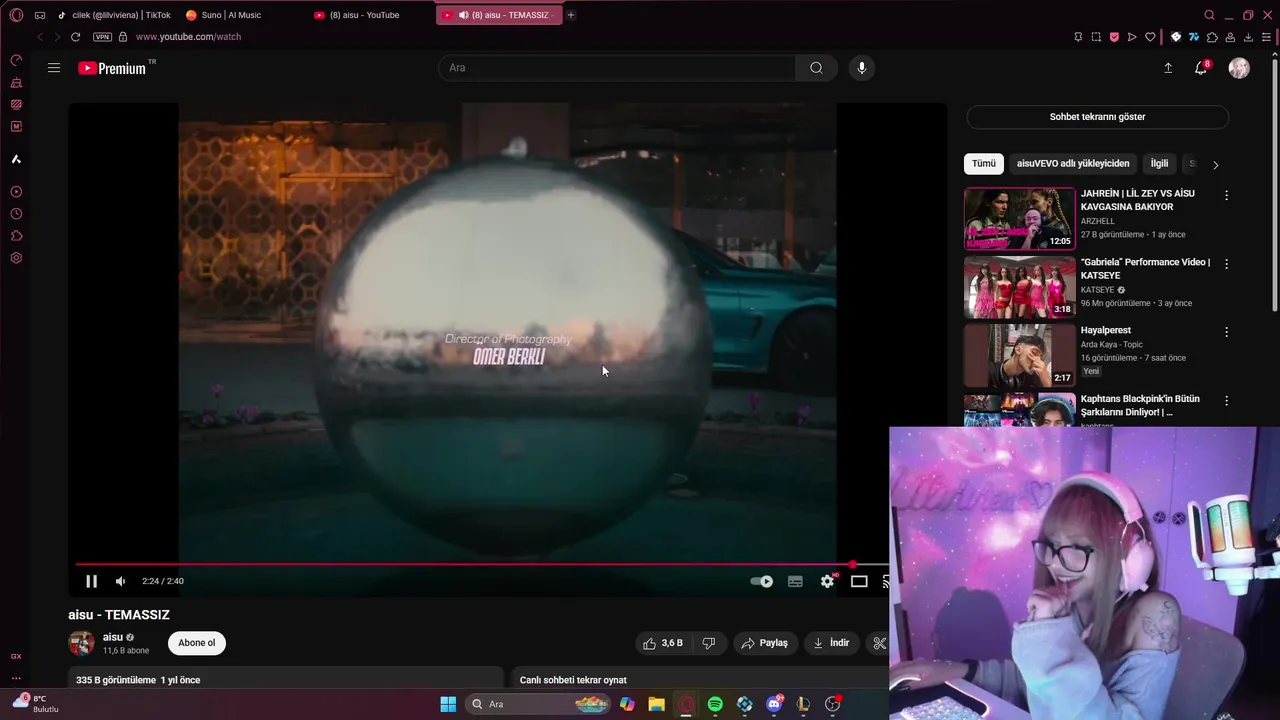Add page to bookmarks heart icon
Image resolution: width=1280 pixels, height=720 pixels.
[1150, 37]
